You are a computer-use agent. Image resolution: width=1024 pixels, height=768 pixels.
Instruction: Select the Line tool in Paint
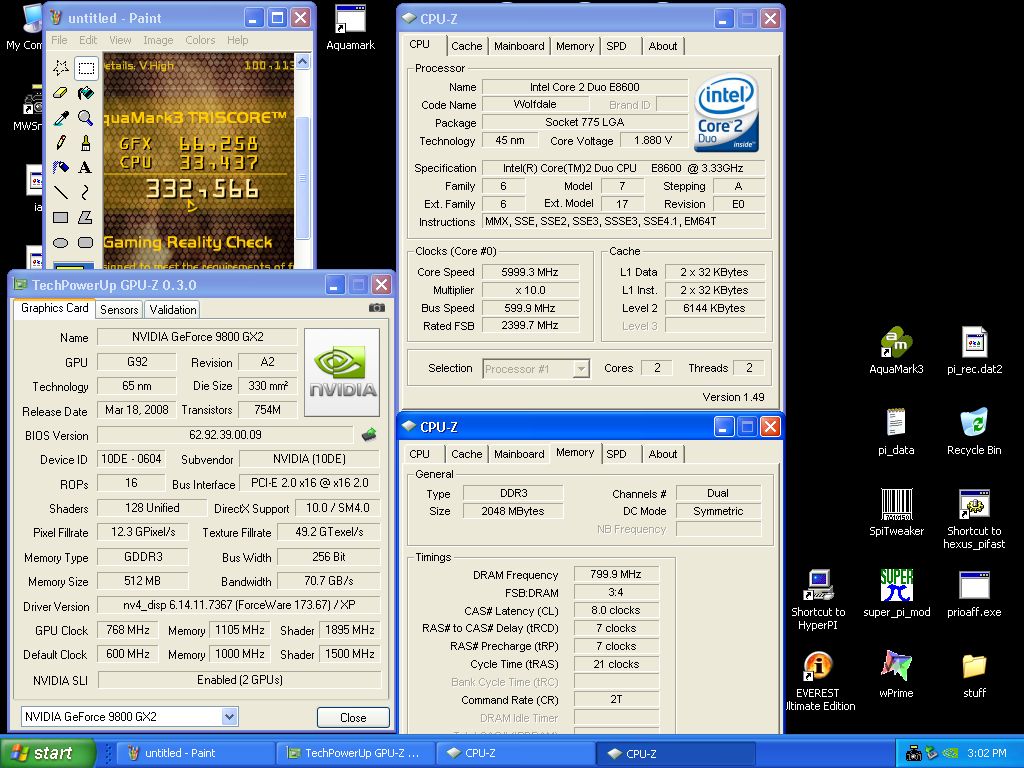(61, 192)
